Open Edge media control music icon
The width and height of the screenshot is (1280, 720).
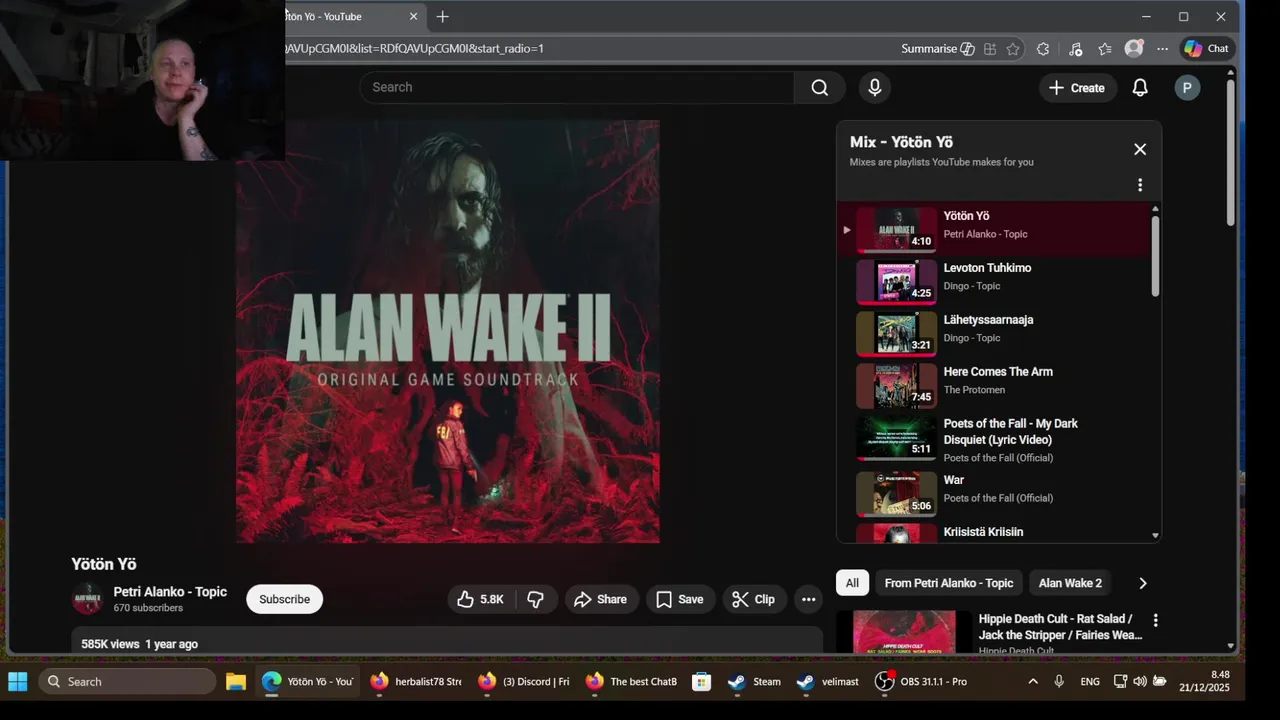(1075, 48)
